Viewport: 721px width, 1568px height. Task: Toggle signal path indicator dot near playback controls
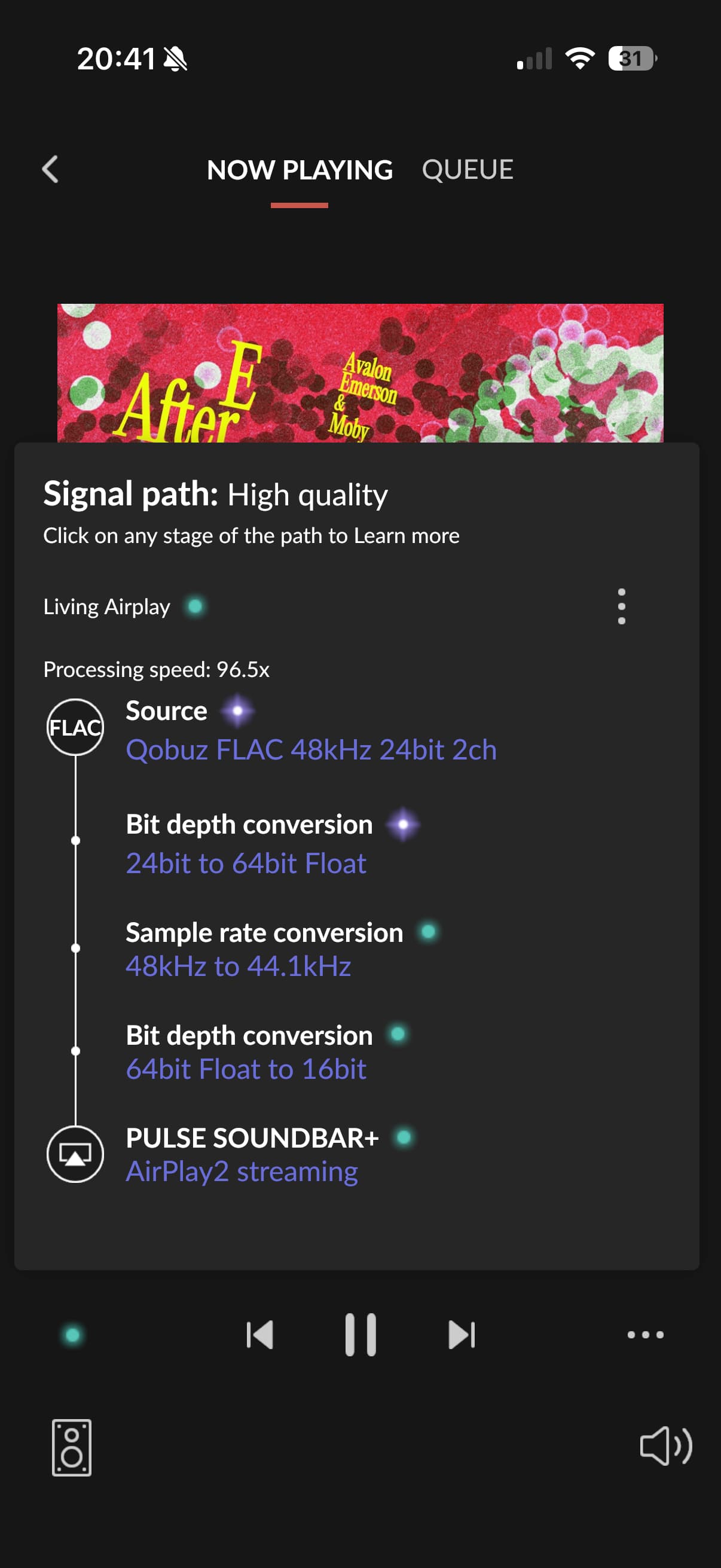pos(72,1335)
